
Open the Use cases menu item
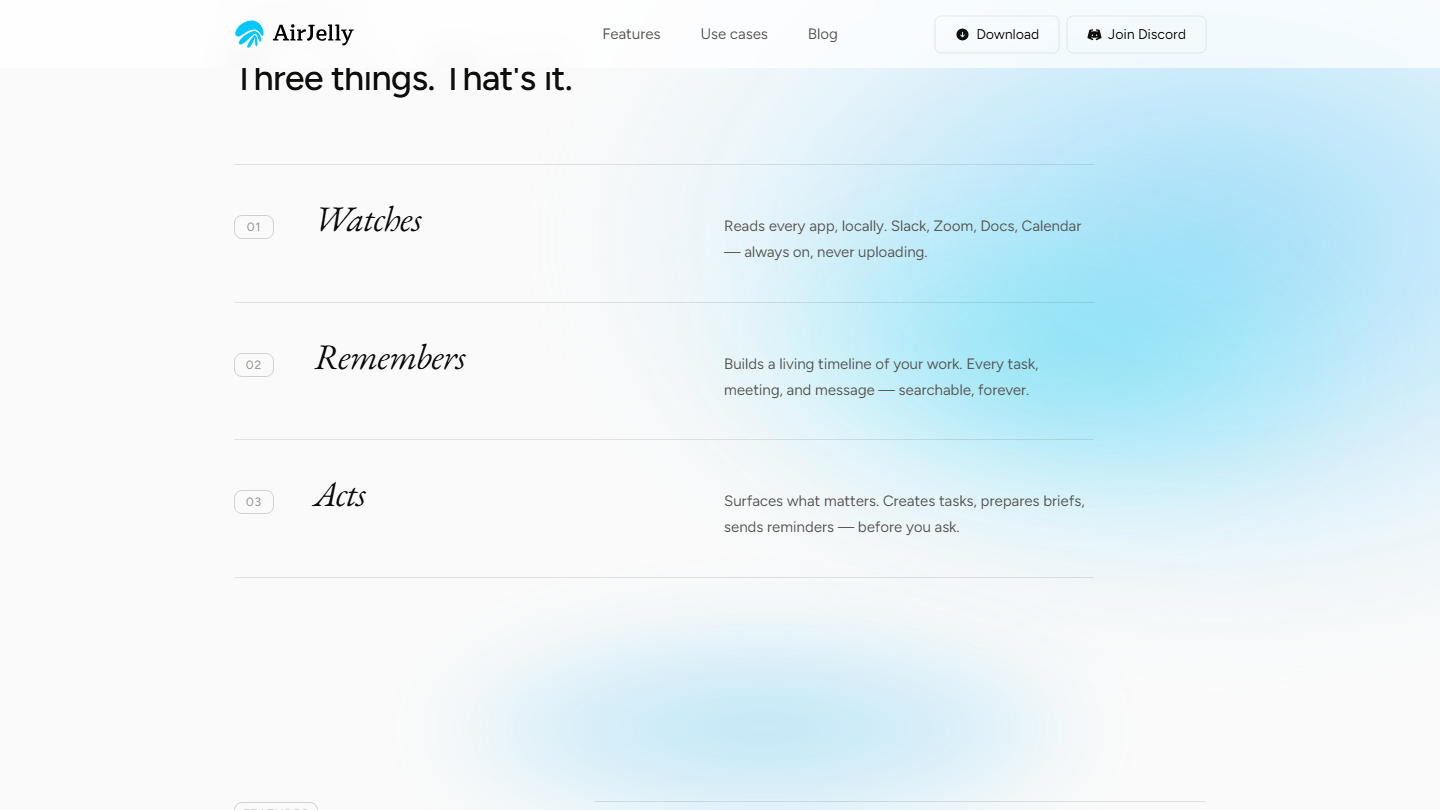[734, 34]
